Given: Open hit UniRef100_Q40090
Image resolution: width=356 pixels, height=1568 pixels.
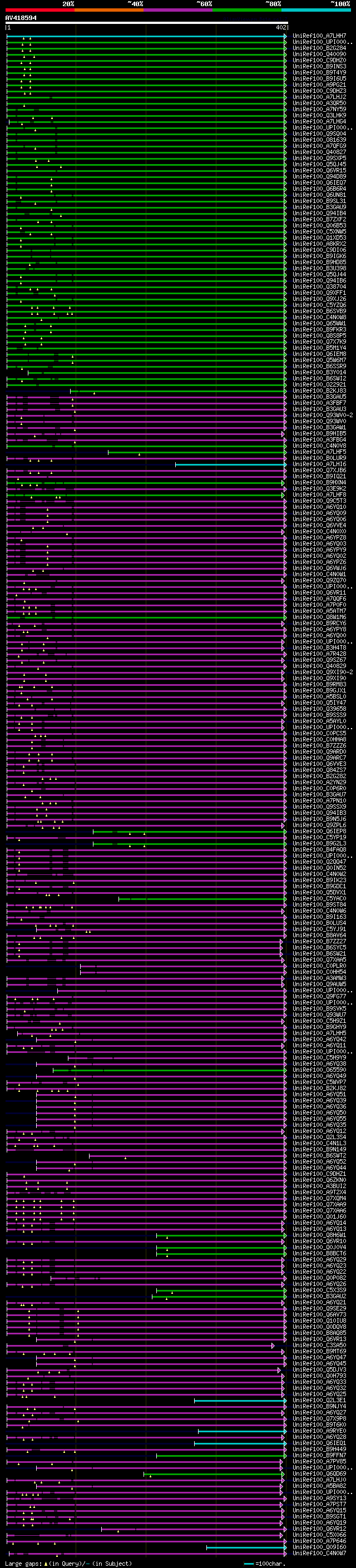Looking at the screenshot, I should click(319, 54).
